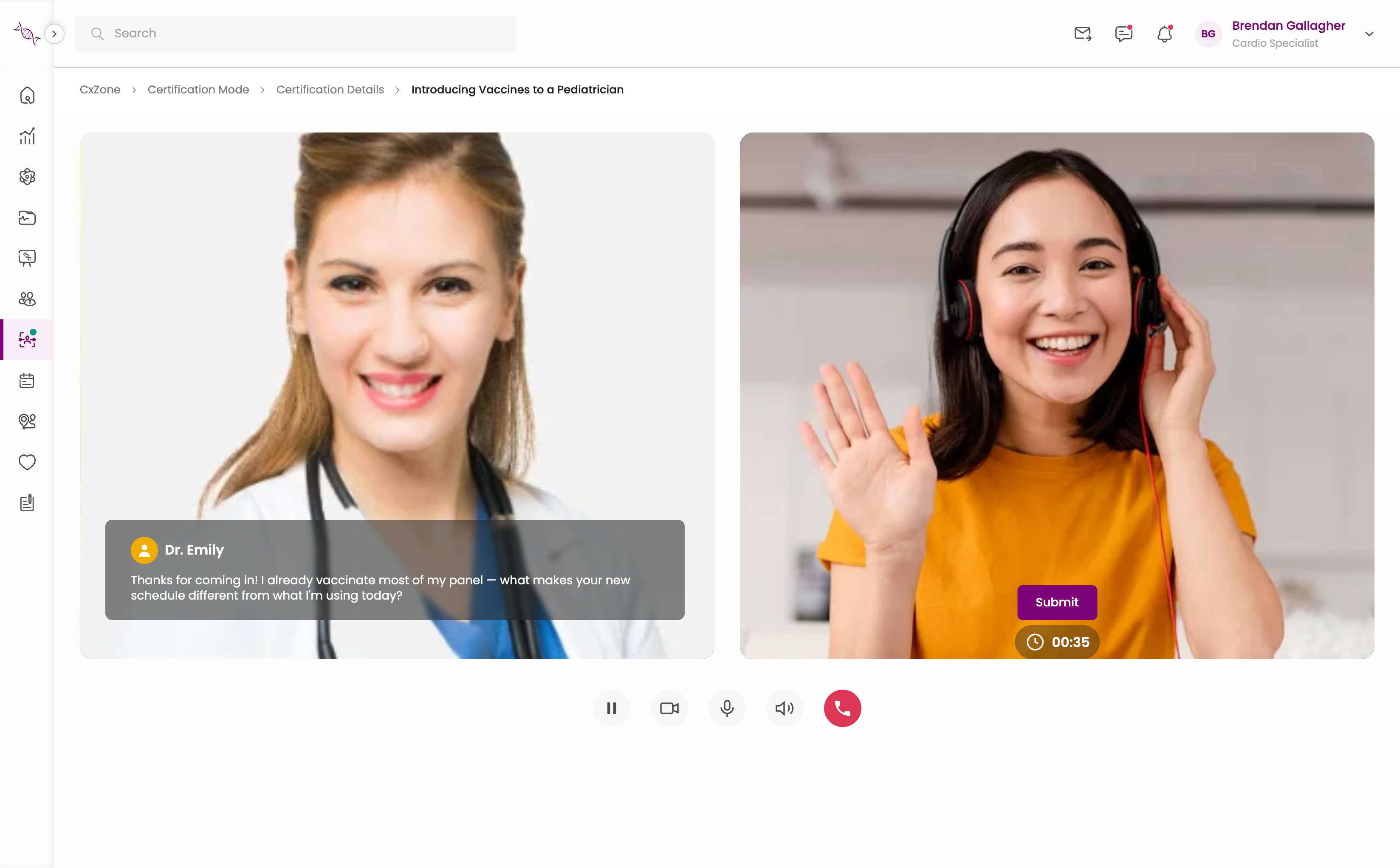Toggle the camera on or off
Viewport: 1400px width, 868px height.
[669, 708]
